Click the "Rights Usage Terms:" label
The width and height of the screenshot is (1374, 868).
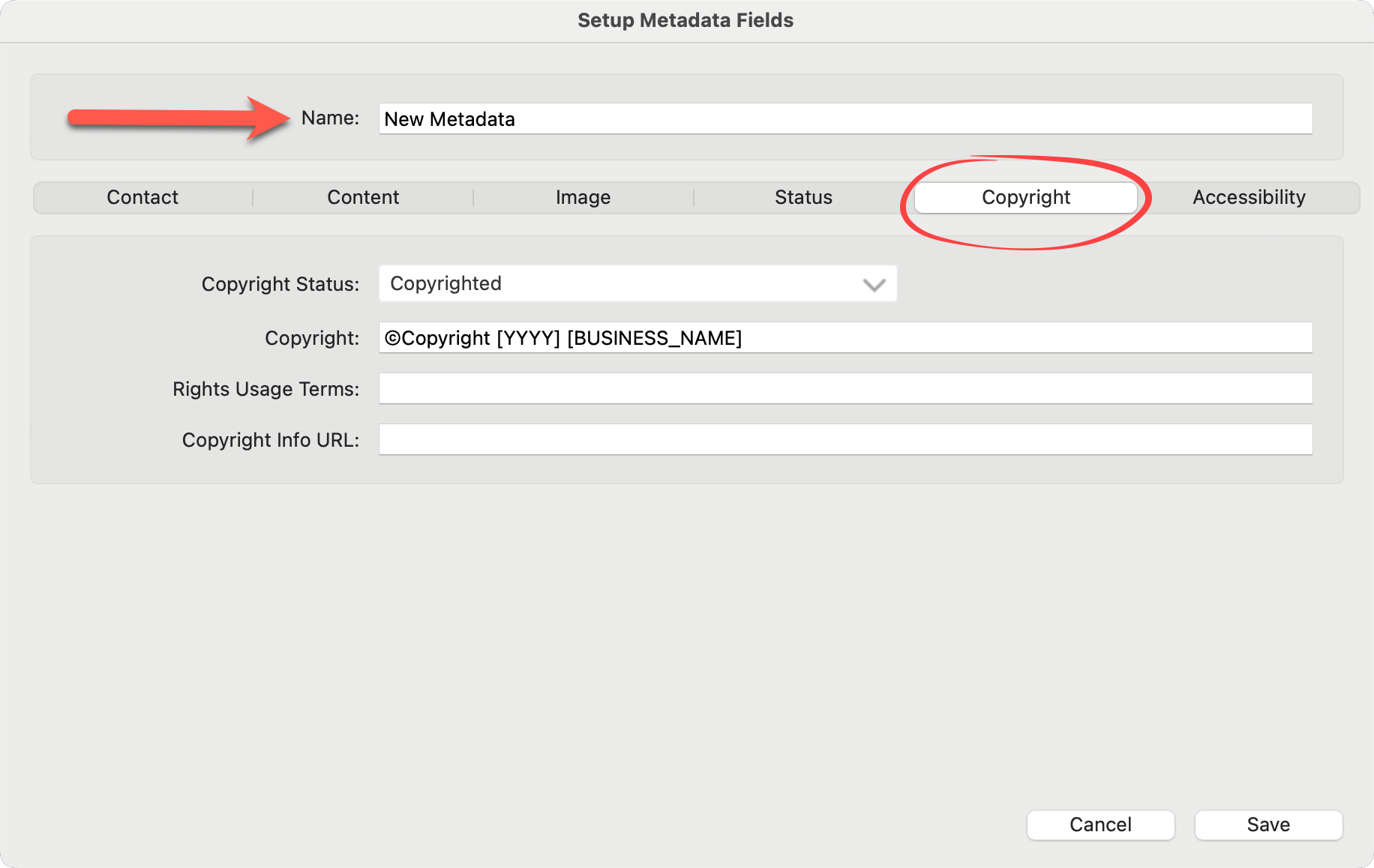[x=266, y=389]
